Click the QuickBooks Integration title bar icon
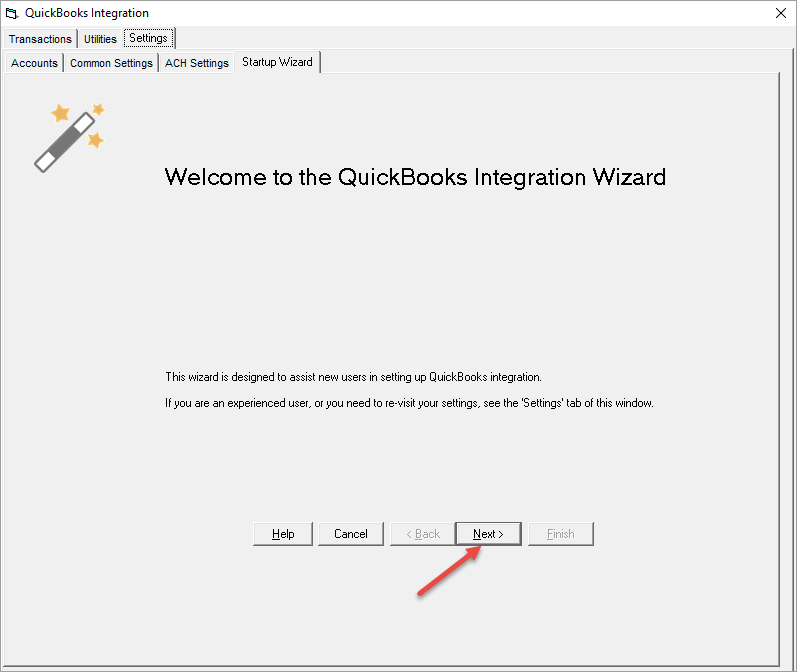Image resolution: width=797 pixels, height=672 pixels. 12,13
